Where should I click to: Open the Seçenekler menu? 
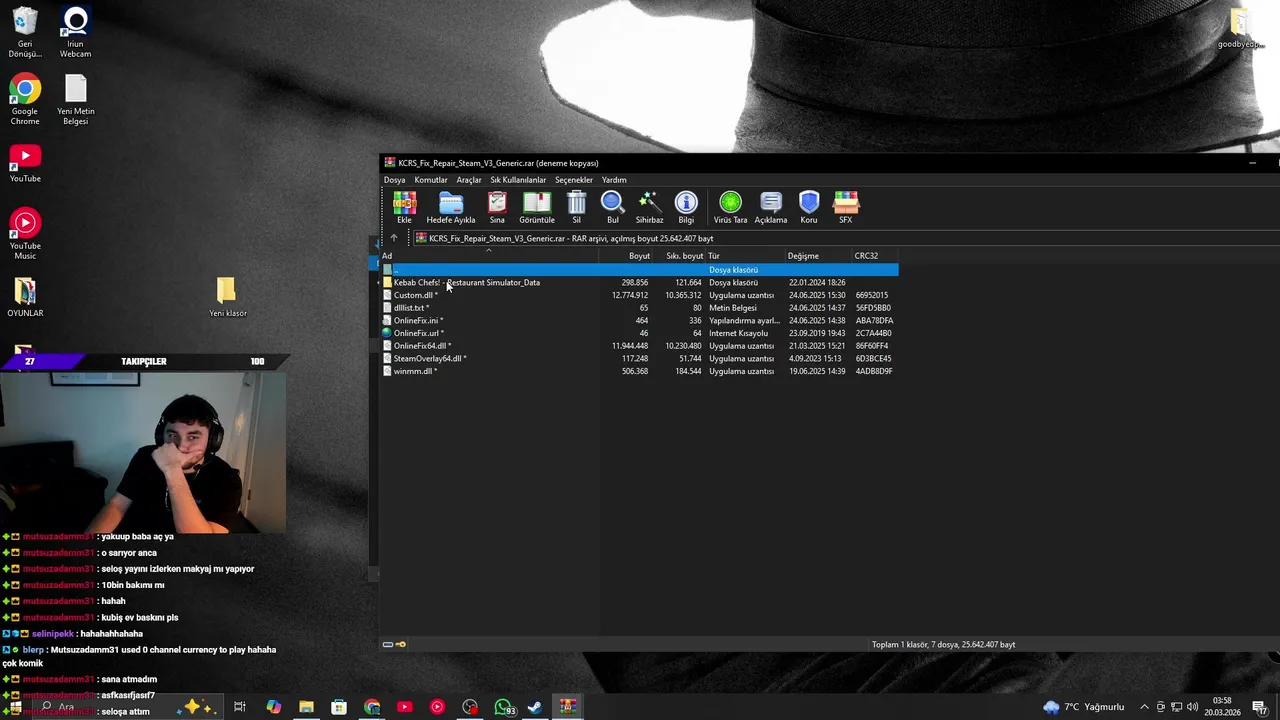(574, 180)
